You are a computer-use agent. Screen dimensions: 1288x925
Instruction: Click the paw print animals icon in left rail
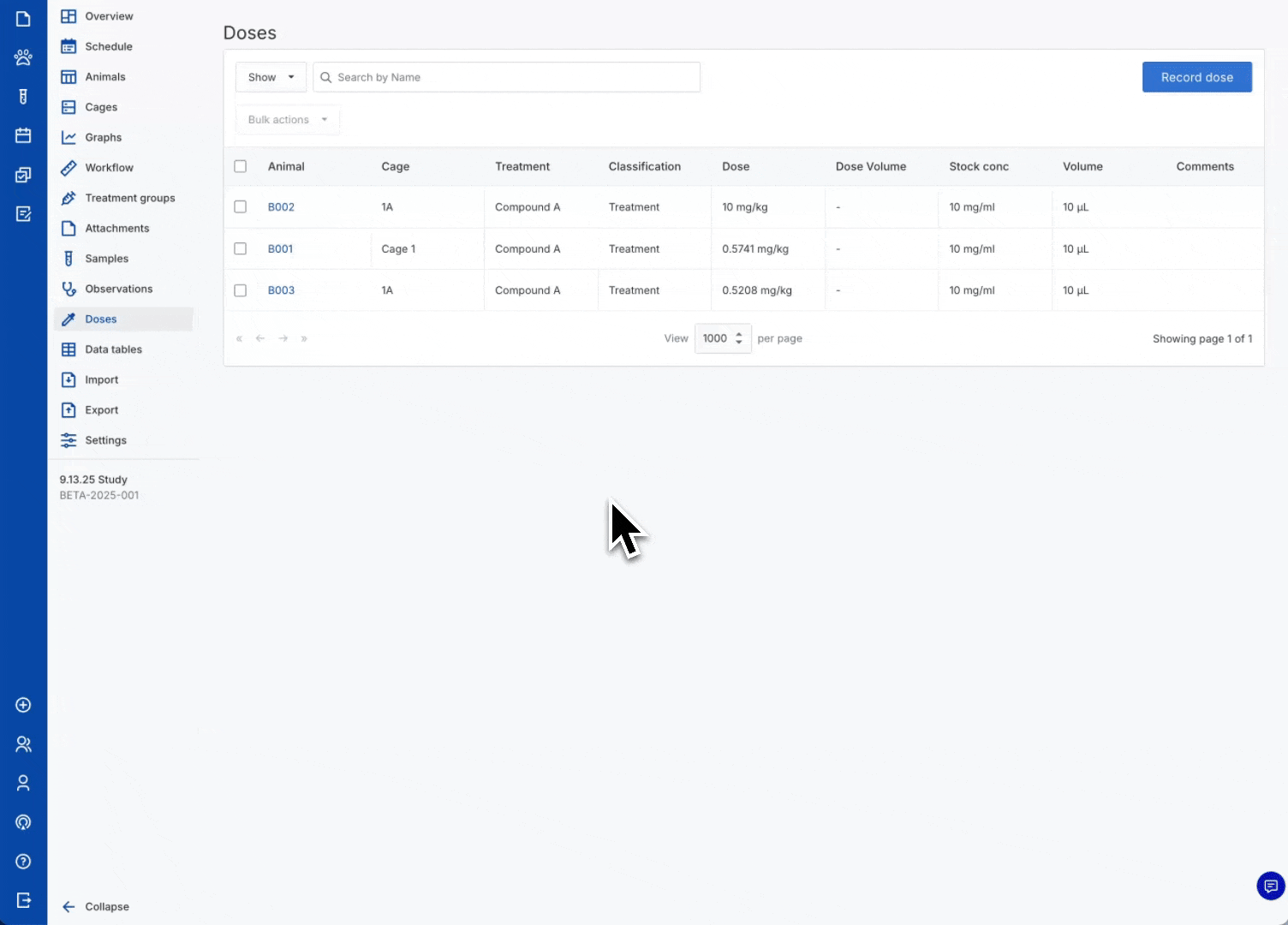tap(23, 57)
